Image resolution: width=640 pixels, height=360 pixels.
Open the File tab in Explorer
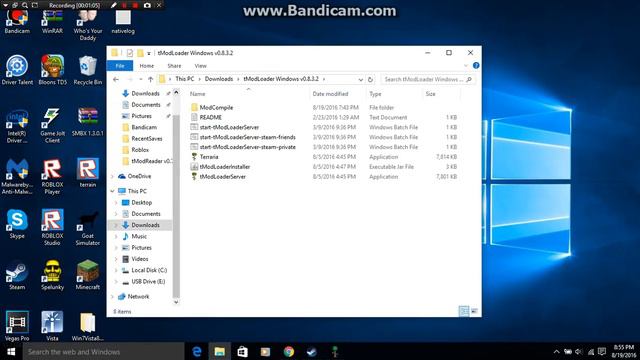click(120, 66)
